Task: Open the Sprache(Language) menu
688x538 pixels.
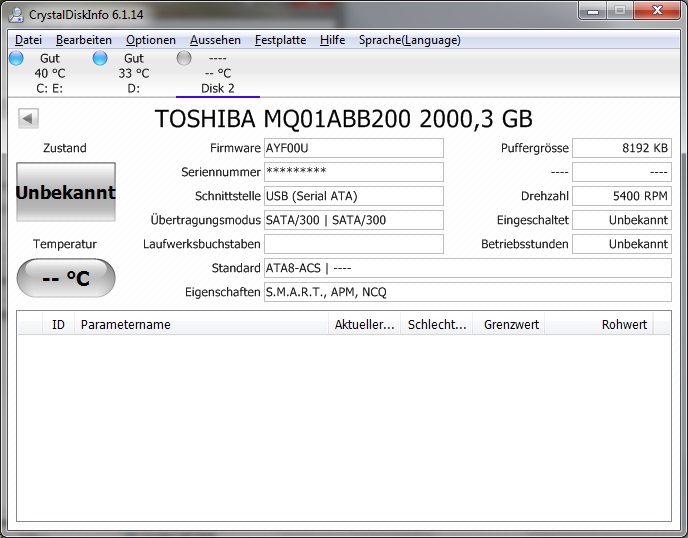Action: coord(410,40)
